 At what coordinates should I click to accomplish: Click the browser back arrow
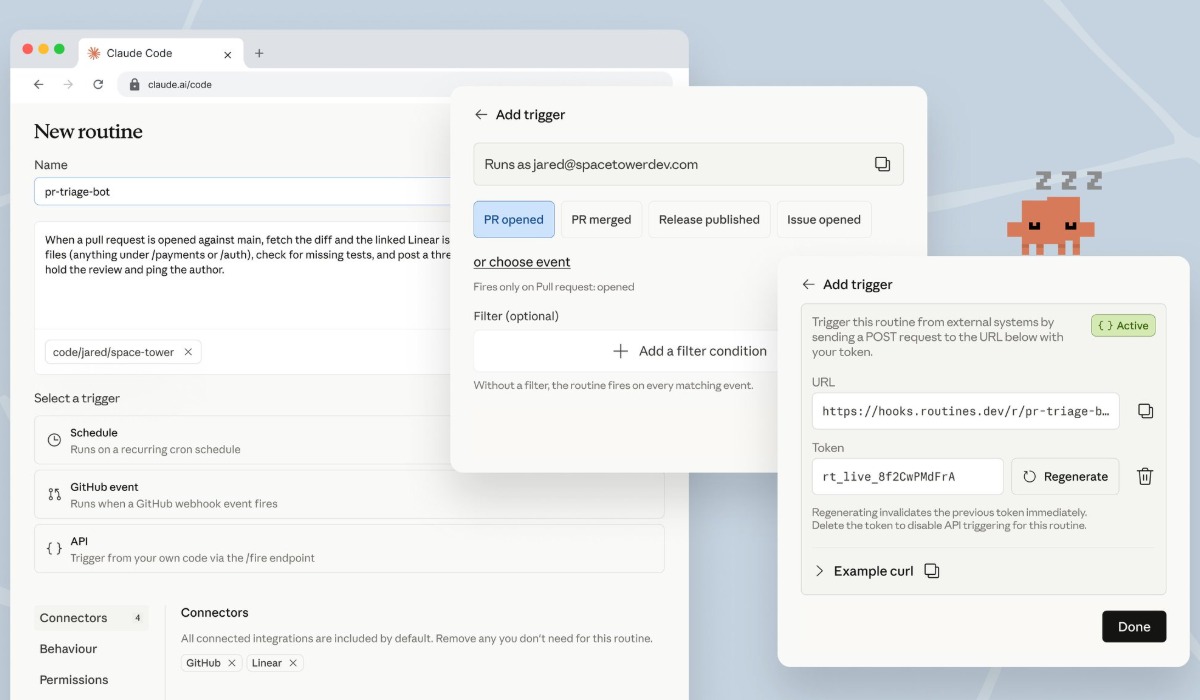38,84
